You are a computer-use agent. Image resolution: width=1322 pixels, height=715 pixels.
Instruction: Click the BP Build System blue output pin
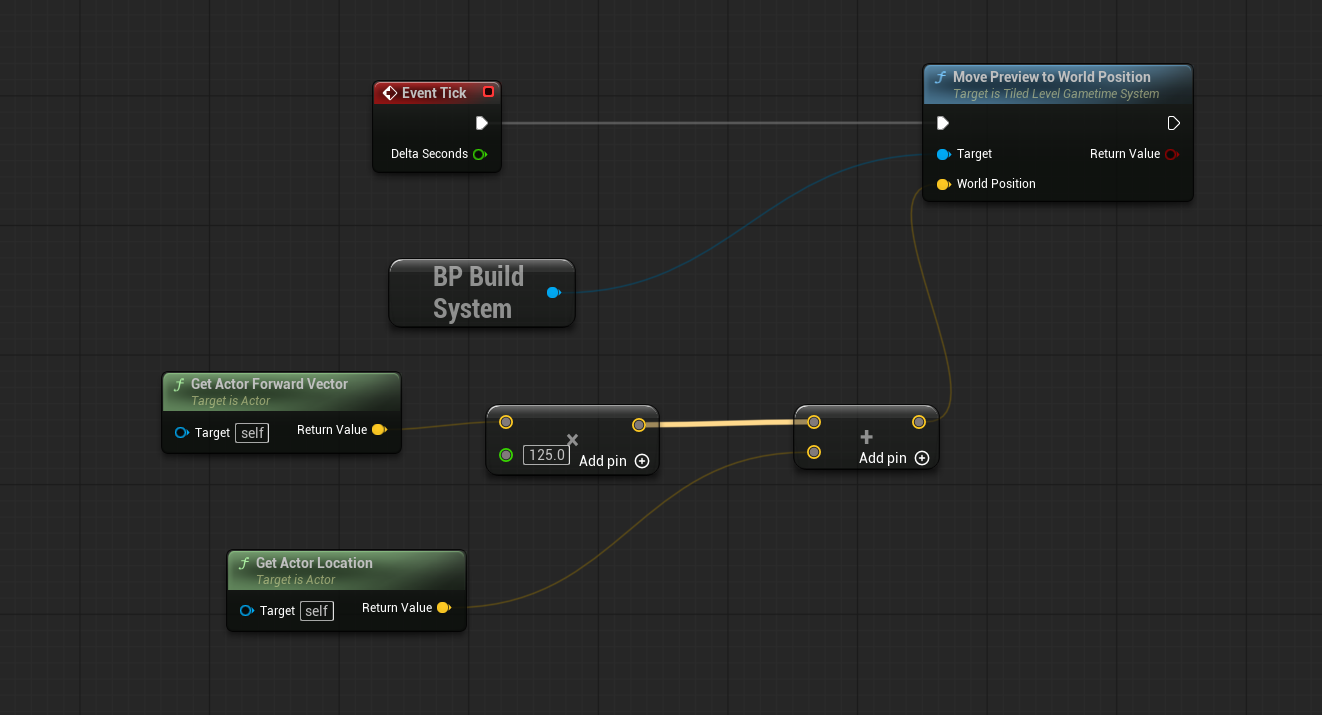click(553, 292)
